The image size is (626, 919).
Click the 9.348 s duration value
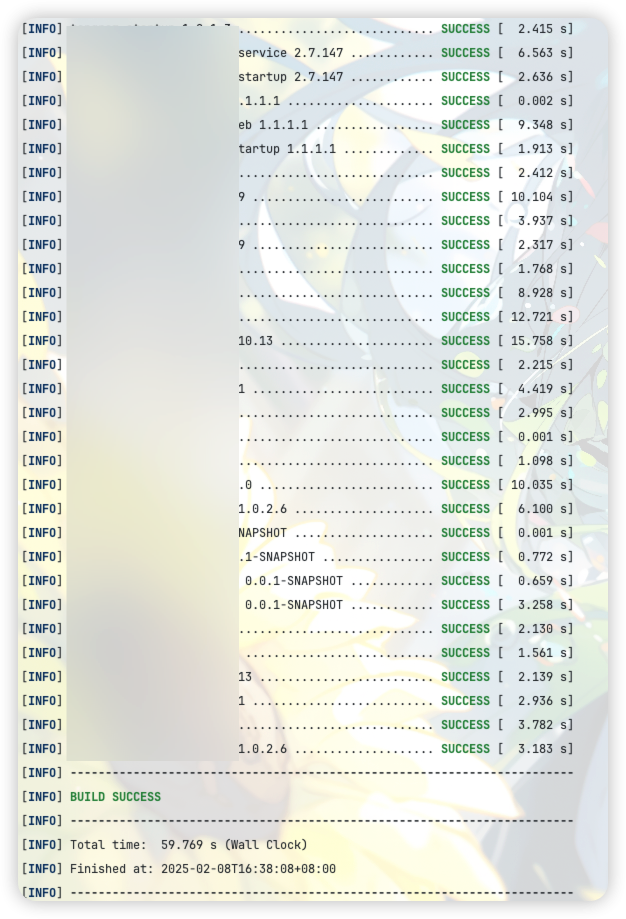[542, 125]
